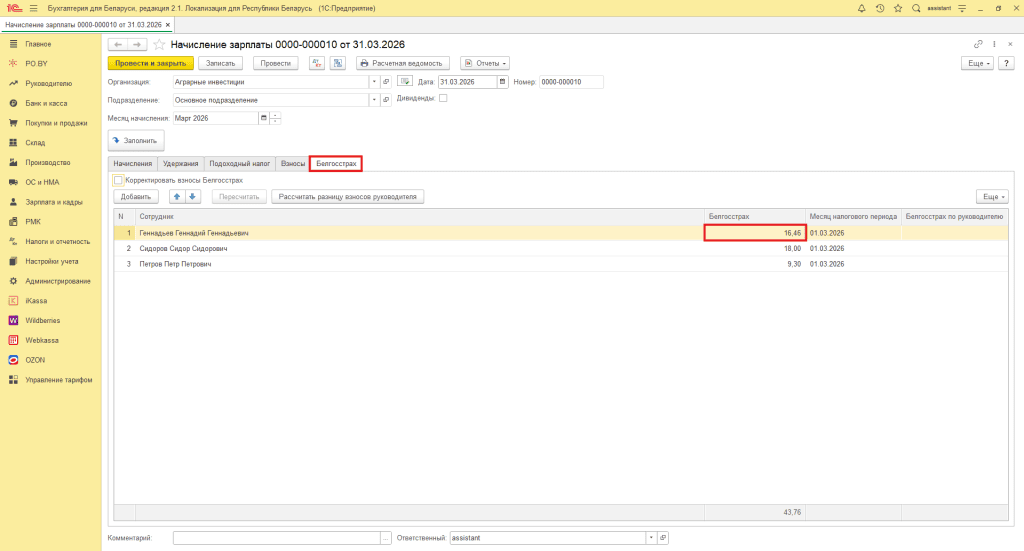Show document postings Дт/Кт icon
The image size is (1024, 551).
tap(317, 63)
